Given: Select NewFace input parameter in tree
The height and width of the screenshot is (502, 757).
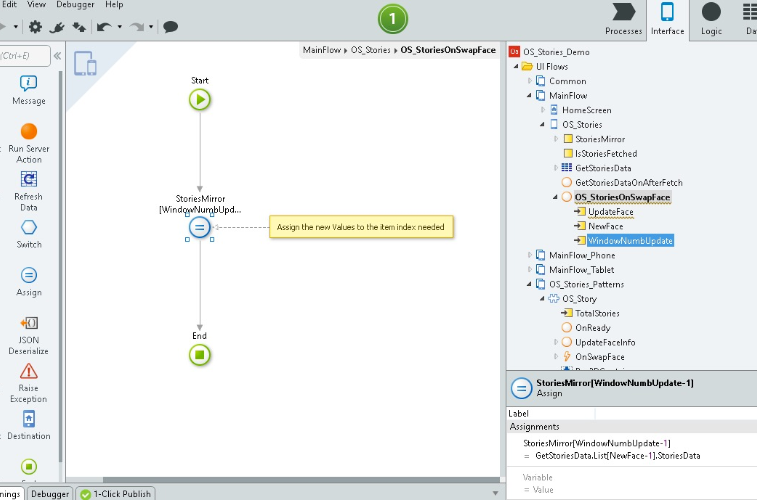Looking at the screenshot, I should coord(605,226).
